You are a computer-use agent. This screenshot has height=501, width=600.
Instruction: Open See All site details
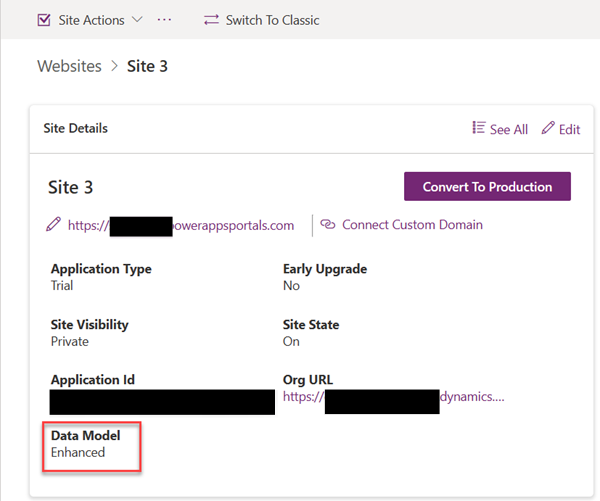pos(508,129)
